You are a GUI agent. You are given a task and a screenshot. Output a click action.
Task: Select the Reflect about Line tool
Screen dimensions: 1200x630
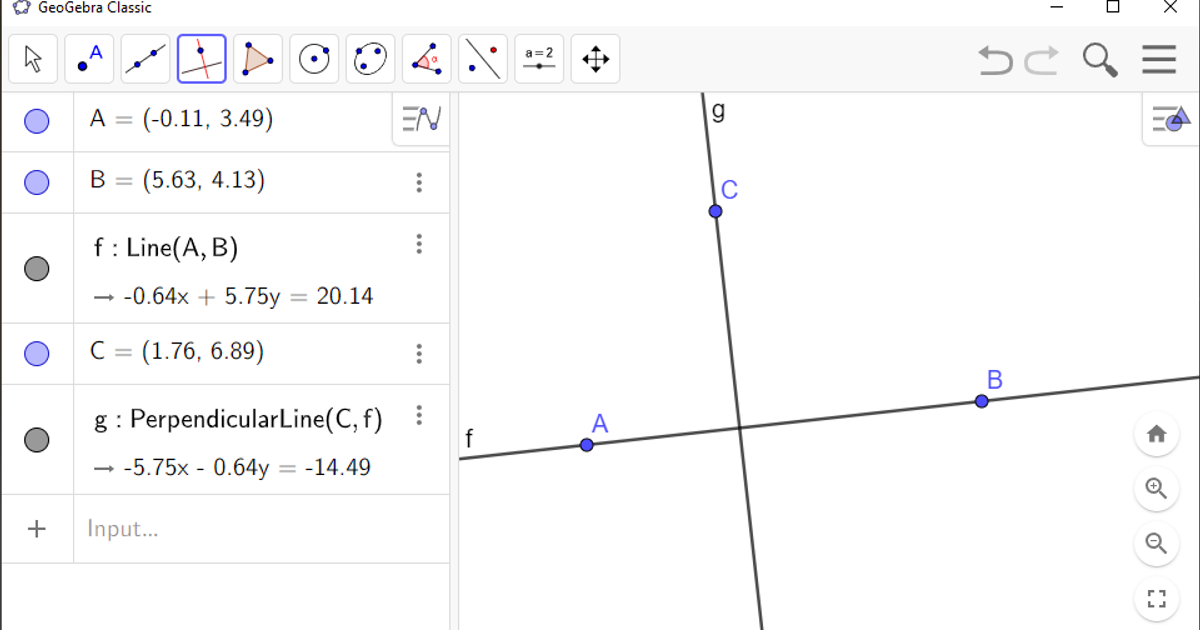coord(483,59)
